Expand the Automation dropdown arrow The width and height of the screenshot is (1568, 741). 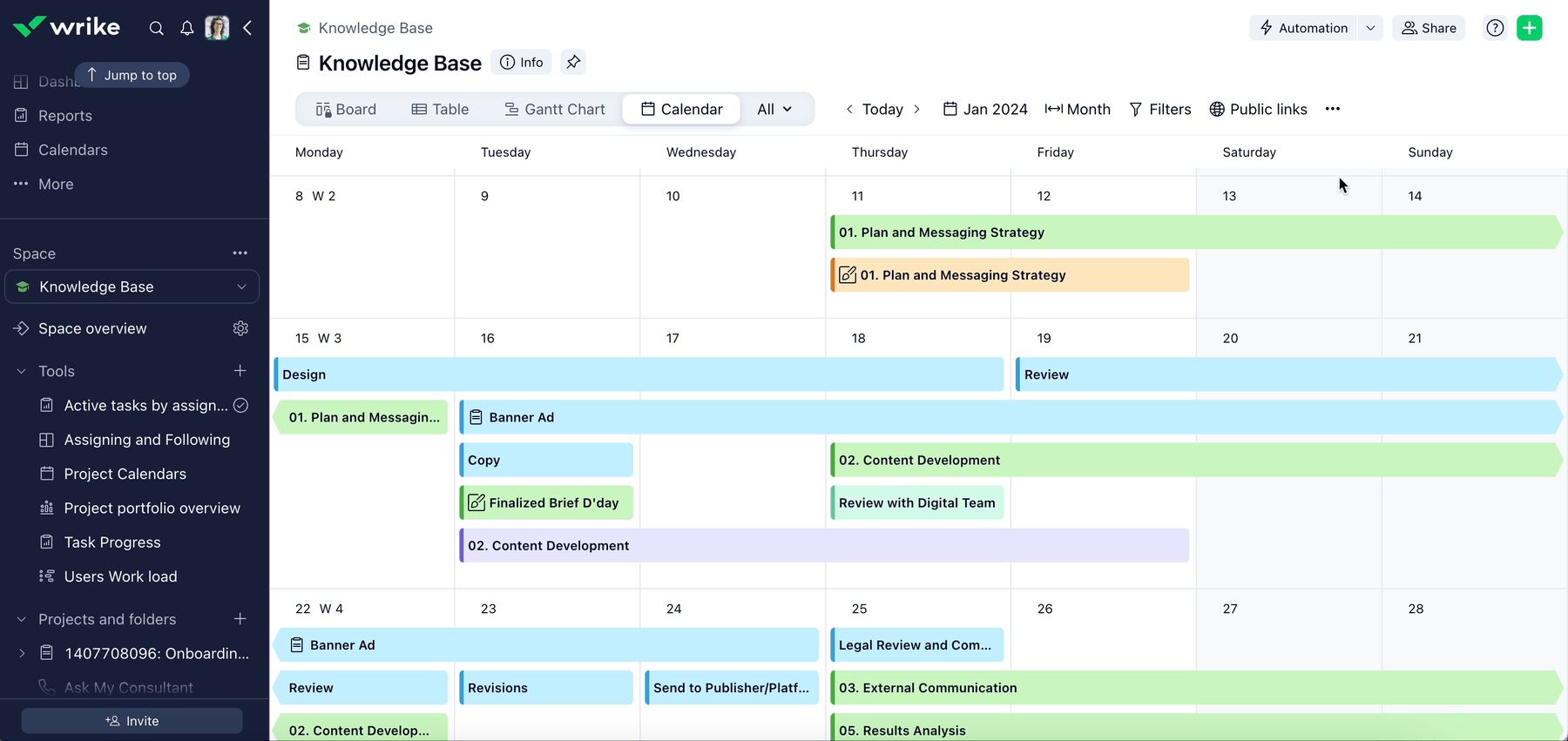pos(1370,28)
